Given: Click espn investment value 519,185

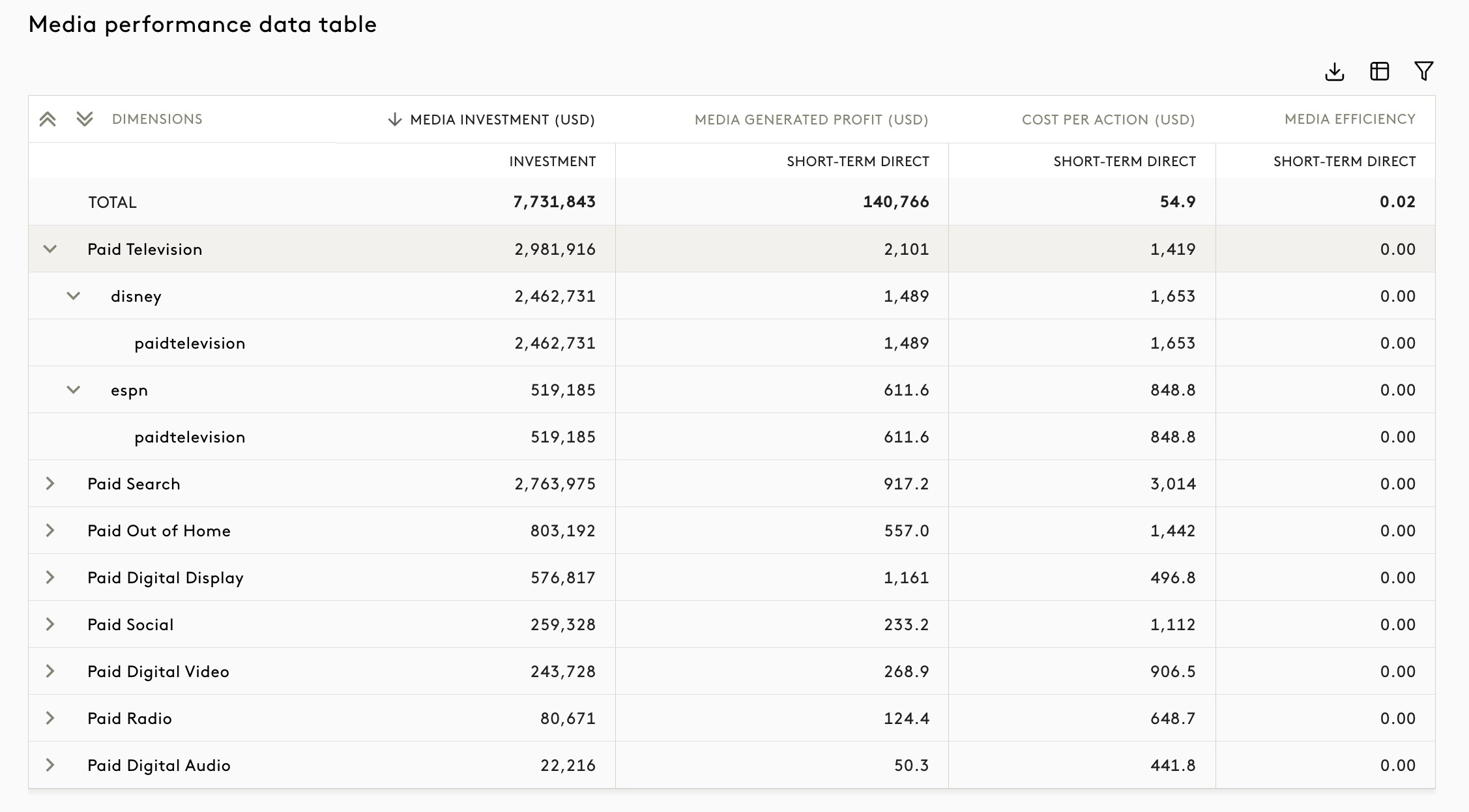Looking at the screenshot, I should click(563, 390).
